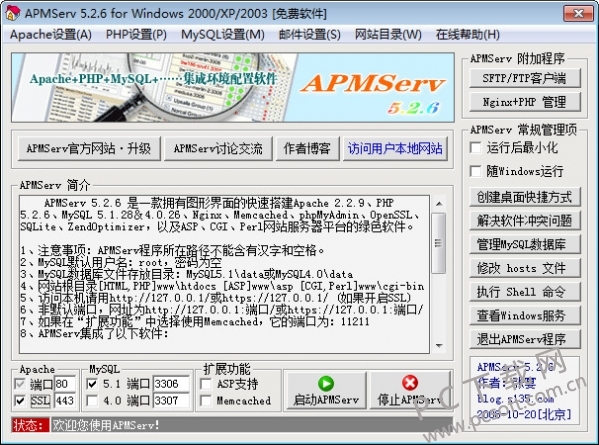This screenshot has width=599, height=445.
Task: Toggle the Apache 端口 checkbox
Action: (x=19, y=384)
